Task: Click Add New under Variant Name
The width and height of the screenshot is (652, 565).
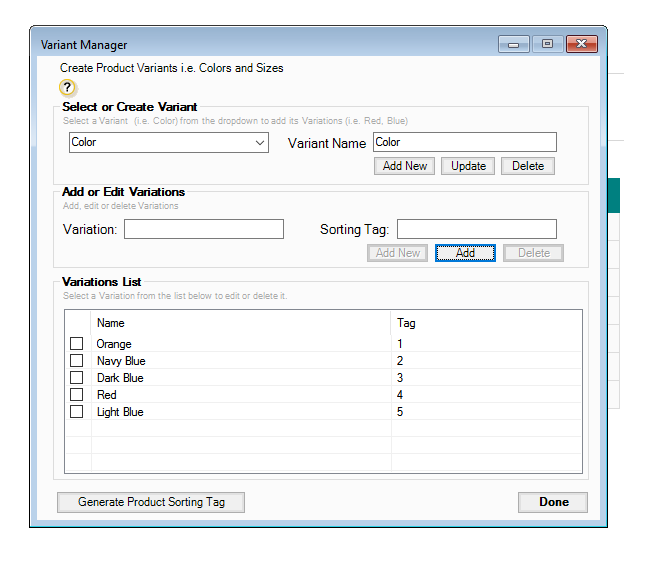Action: coord(405,166)
